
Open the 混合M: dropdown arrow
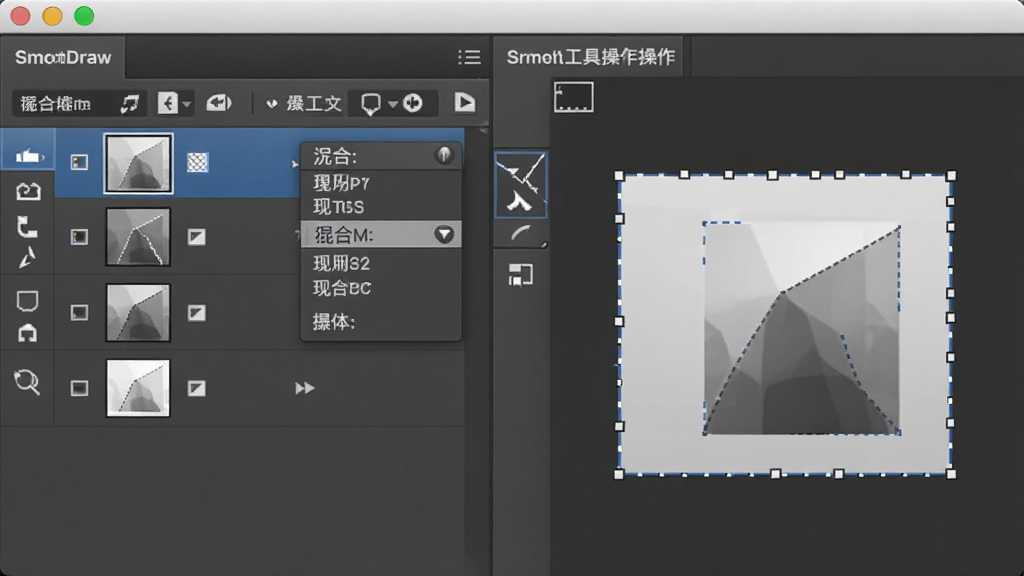click(444, 234)
